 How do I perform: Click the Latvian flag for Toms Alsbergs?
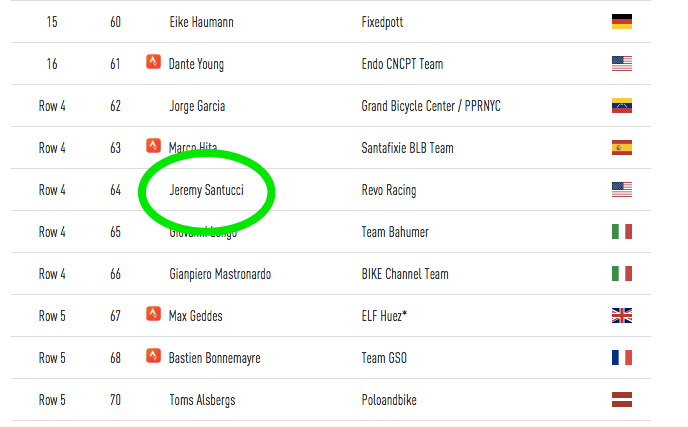coord(622,399)
